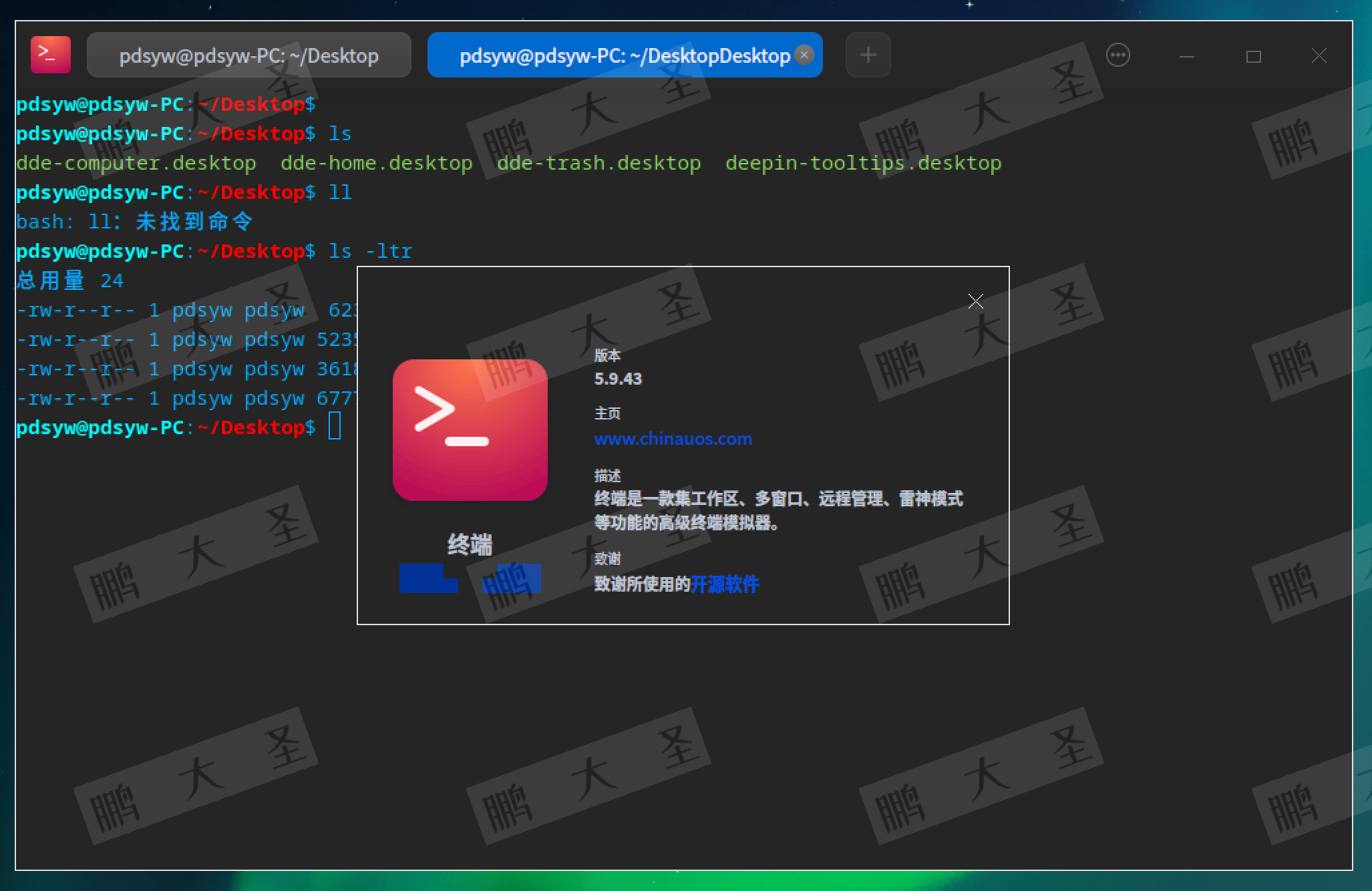Click the 终端 app name under the icon
Image resolution: width=1372 pixels, height=891 pixels.
pos(470,545)
